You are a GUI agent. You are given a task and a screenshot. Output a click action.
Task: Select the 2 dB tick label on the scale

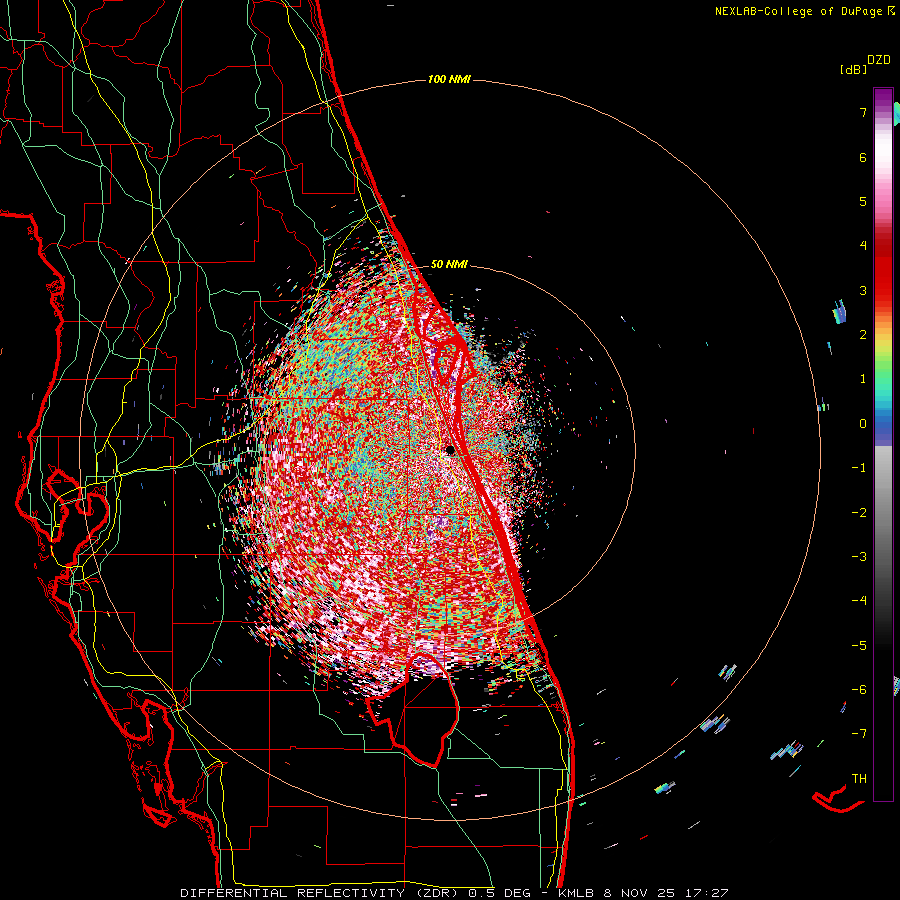coord(863,335)
